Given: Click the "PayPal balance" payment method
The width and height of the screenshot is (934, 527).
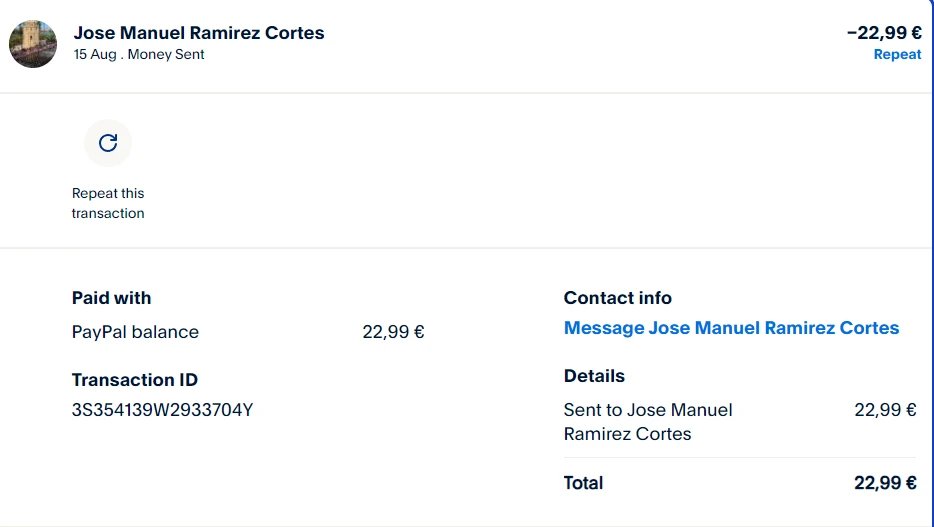Looking at the screenshot, I should [x=135, y=332].
